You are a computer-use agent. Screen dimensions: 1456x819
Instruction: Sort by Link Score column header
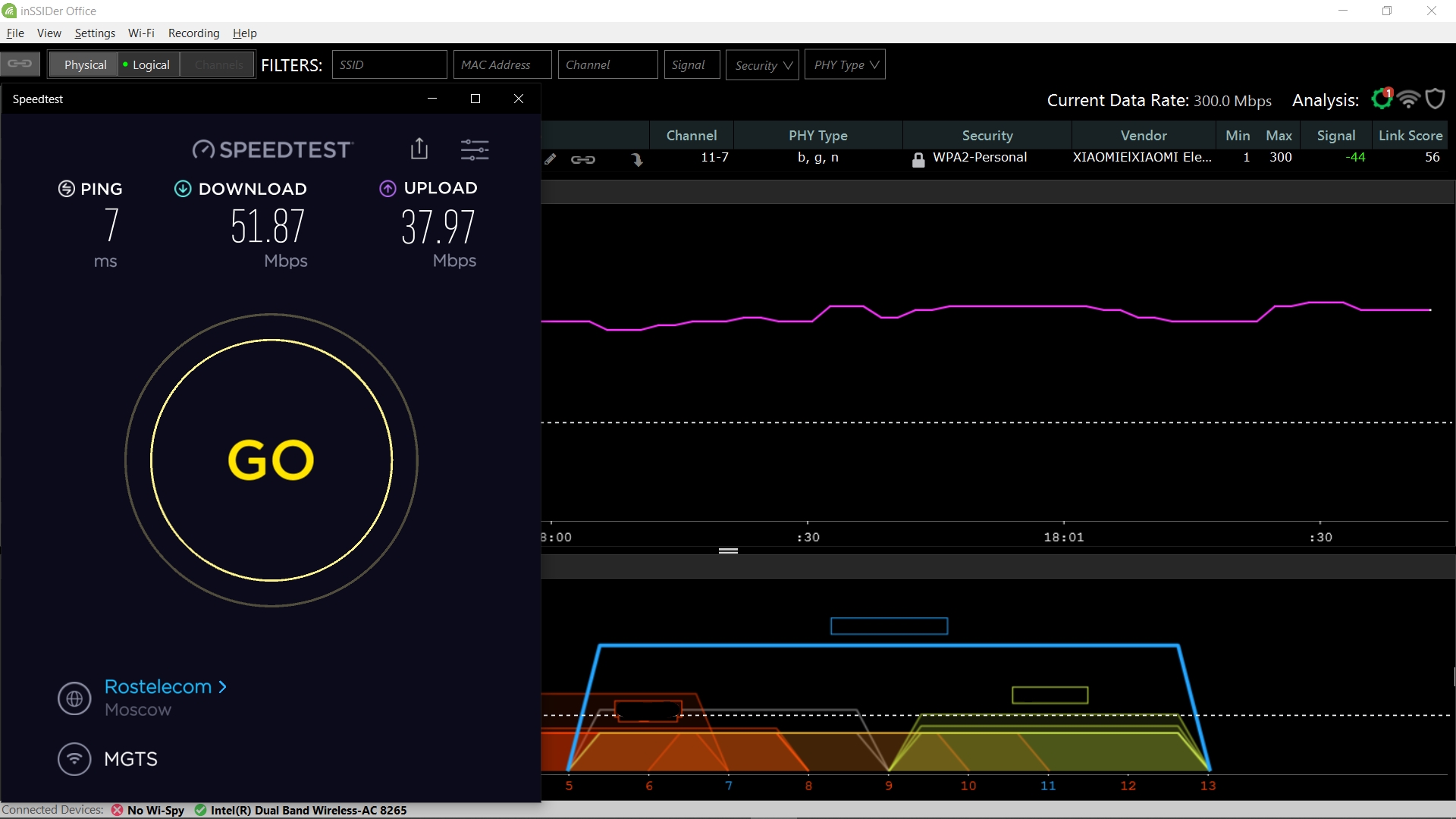click(x=1410, y=135)
